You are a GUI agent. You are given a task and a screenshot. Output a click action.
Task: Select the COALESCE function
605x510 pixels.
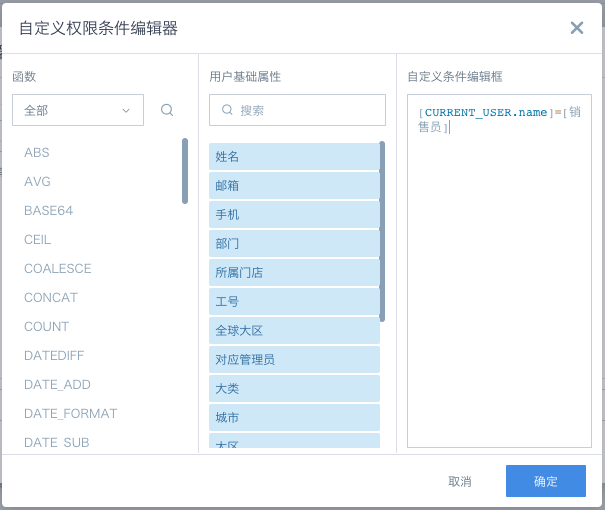click(x=57, y=269)
